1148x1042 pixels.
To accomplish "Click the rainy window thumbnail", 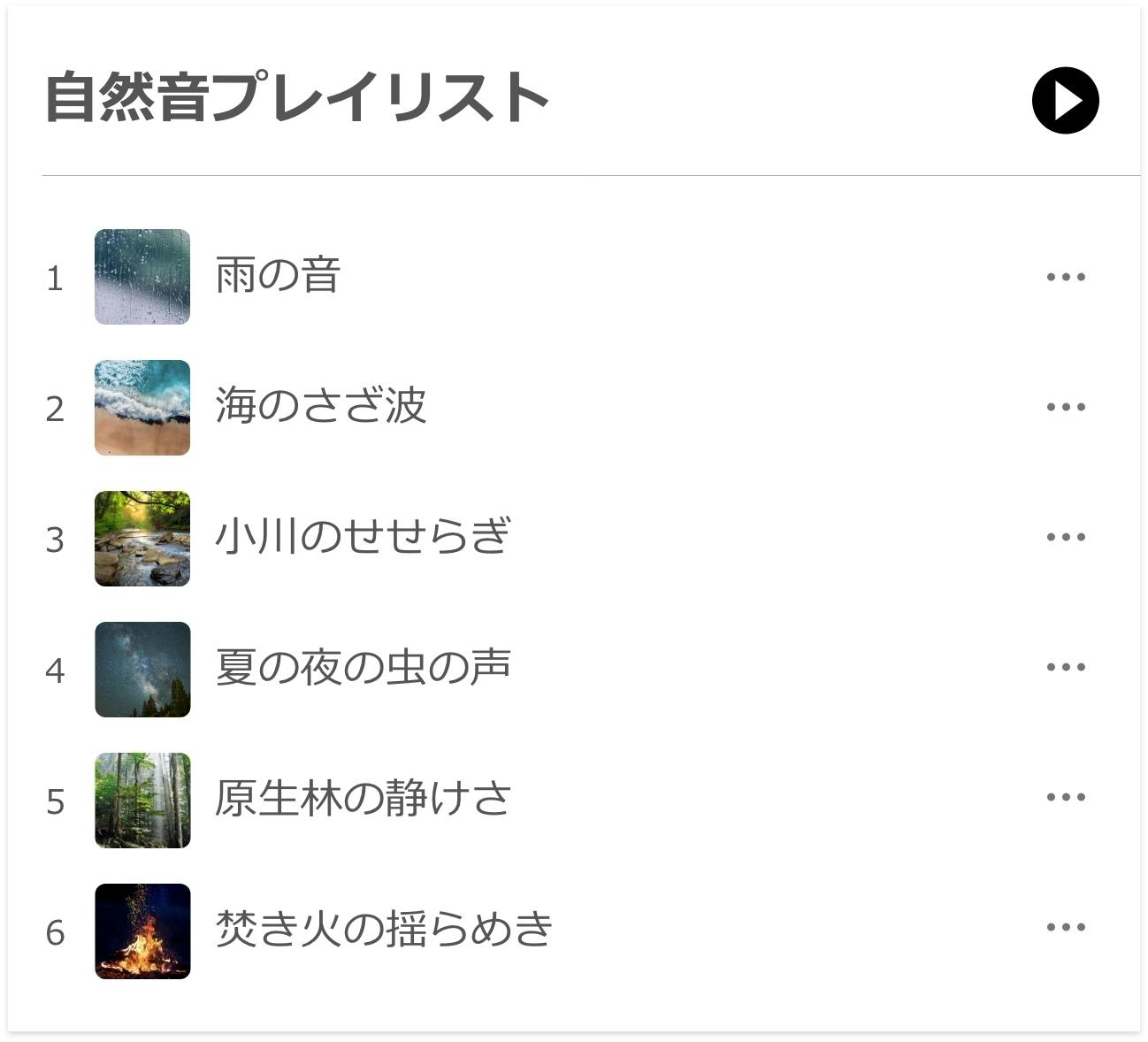I will click(x=142, y=277).
